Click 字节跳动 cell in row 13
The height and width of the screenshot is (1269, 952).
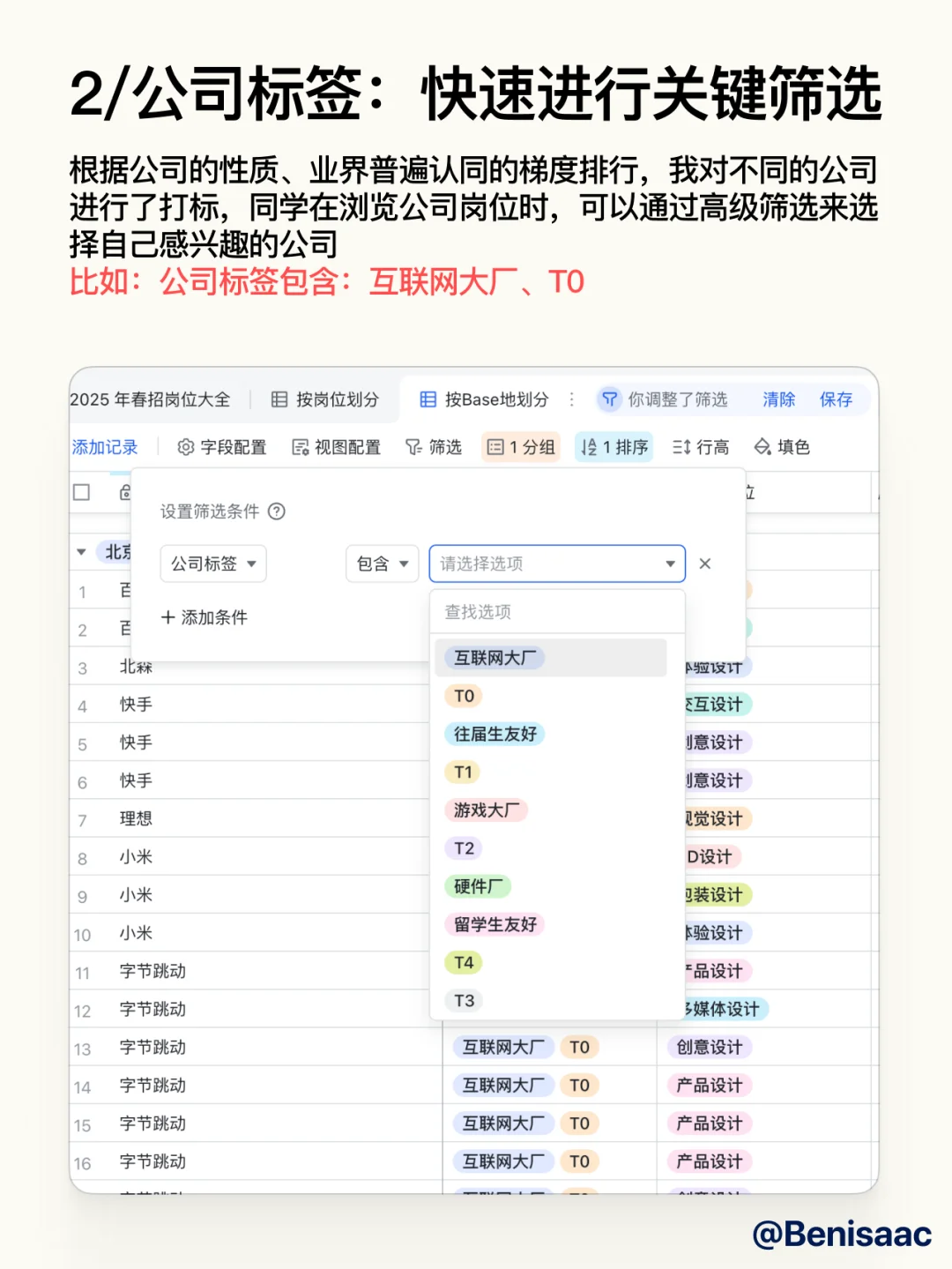click(x=152, y=1047)
